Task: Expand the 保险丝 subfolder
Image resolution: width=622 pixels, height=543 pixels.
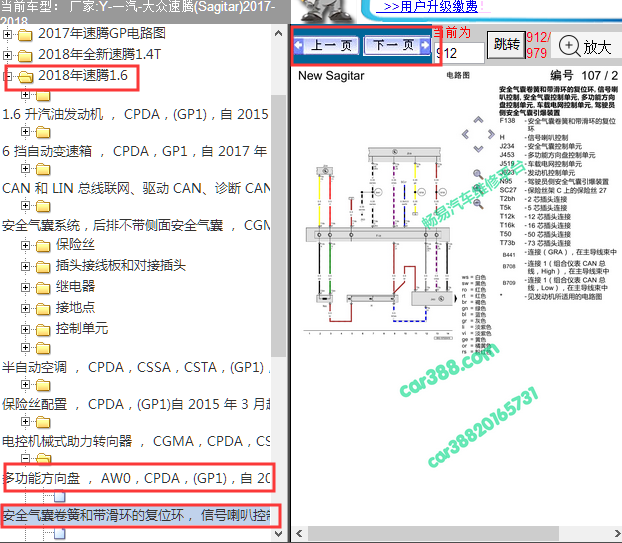Action: coord(25,246)
